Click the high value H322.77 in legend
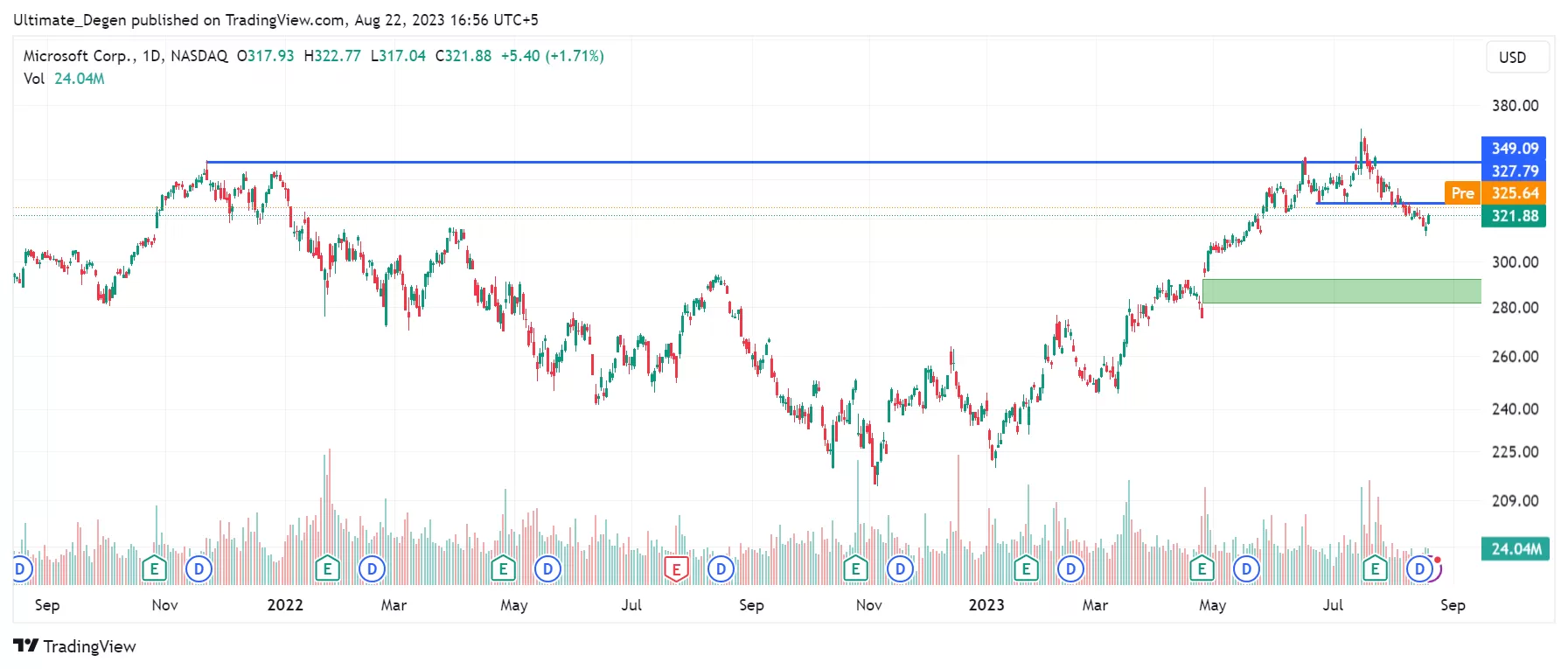Image resolution: width=1568 pixels, height=669 pixels. tap(332, 56)
